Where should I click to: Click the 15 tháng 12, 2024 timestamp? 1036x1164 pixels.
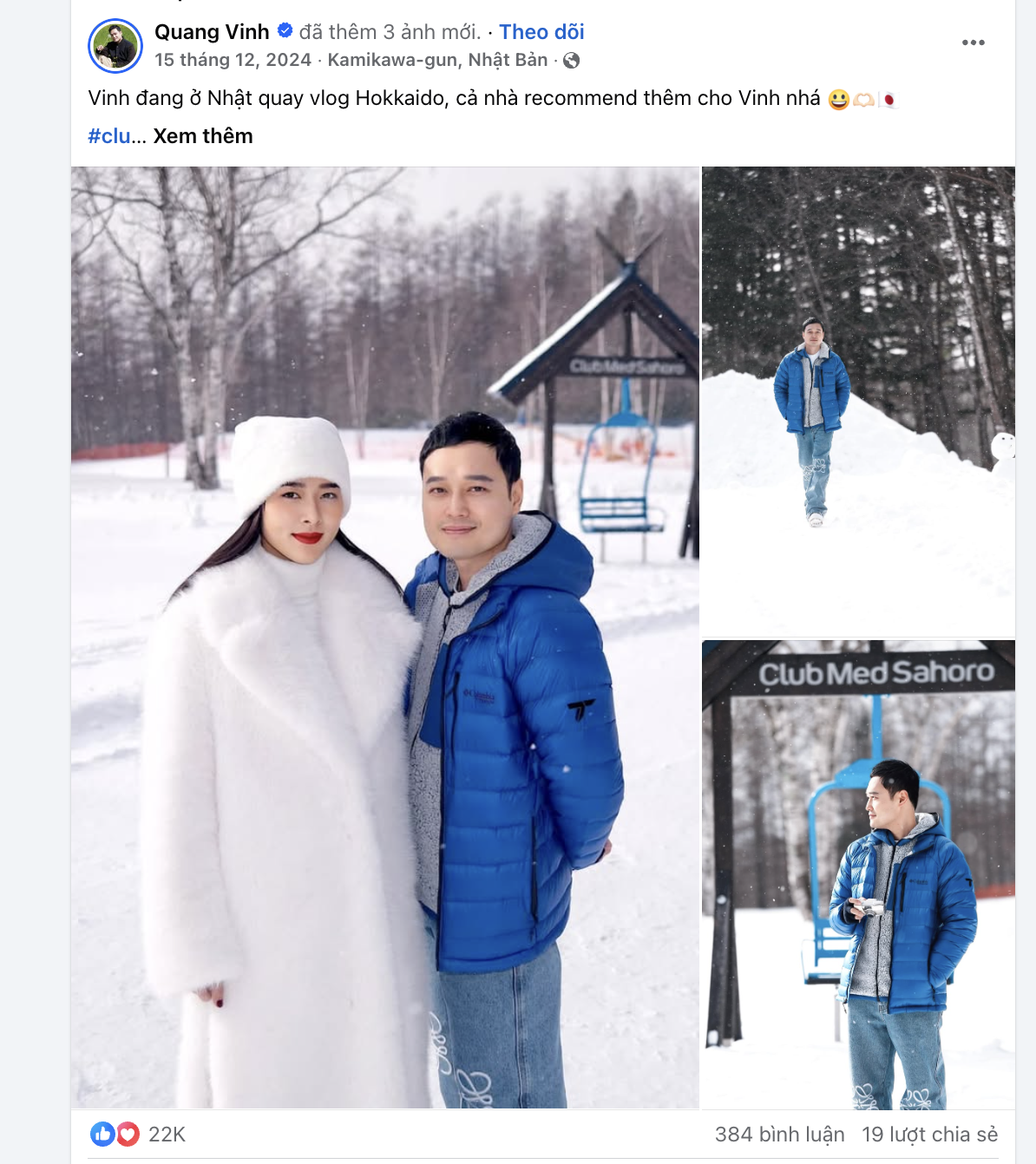pos(233,60)
